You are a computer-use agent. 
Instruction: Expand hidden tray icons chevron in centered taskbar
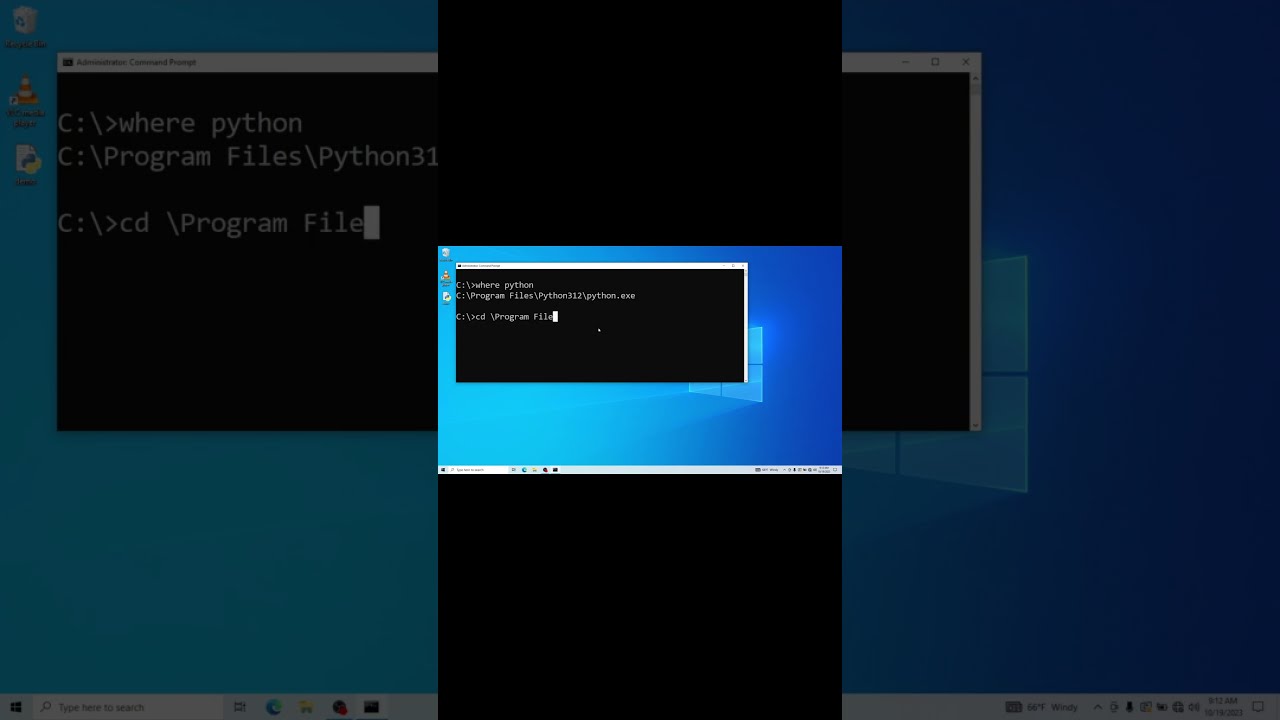pyautogui.click(x=785, y=470)
